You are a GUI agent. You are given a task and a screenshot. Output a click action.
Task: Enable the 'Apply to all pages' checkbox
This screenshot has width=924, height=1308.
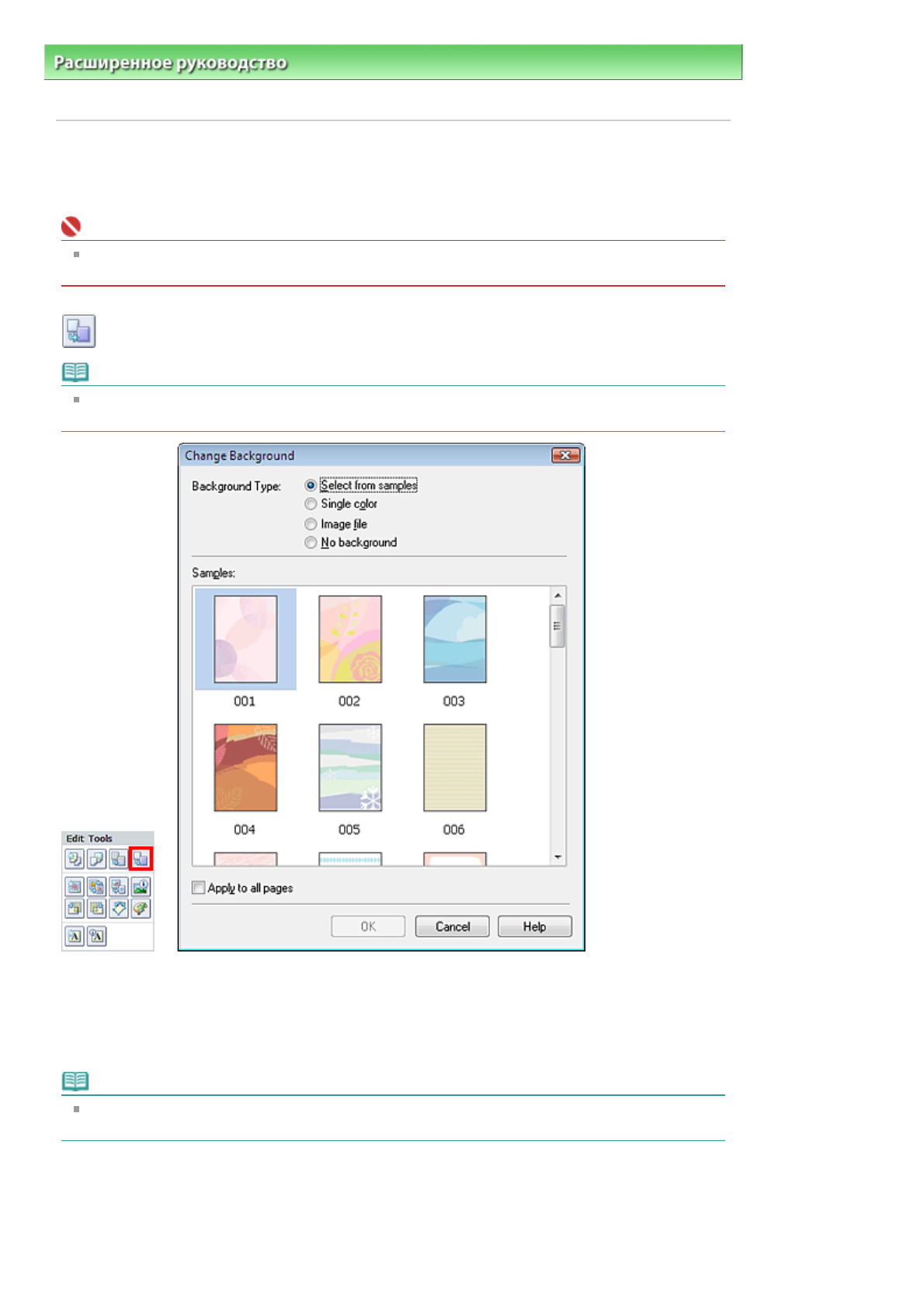pyautogui.click(x=199, y=888)
